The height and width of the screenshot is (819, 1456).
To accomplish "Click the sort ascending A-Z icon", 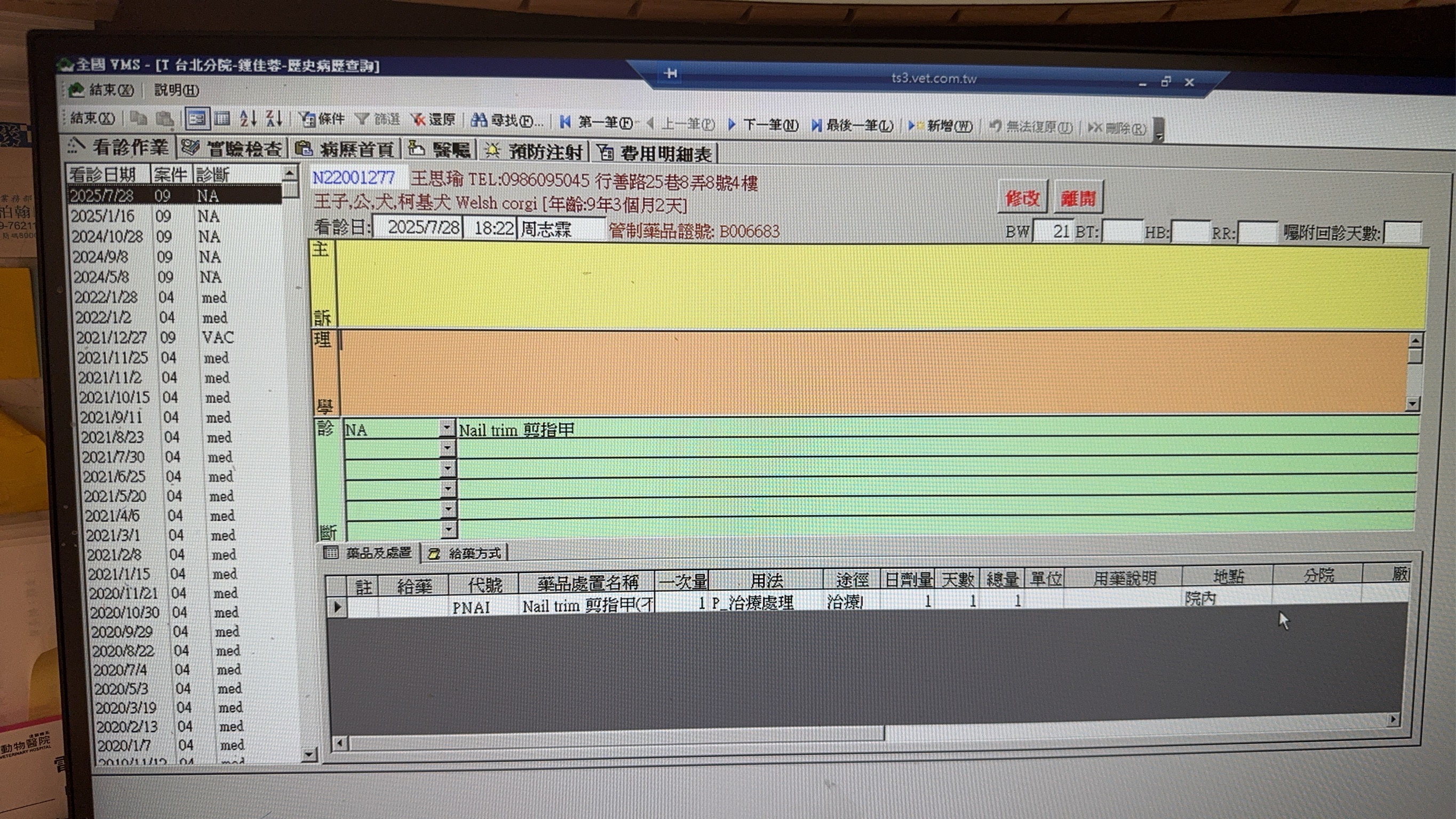I will tap(248, 118).
